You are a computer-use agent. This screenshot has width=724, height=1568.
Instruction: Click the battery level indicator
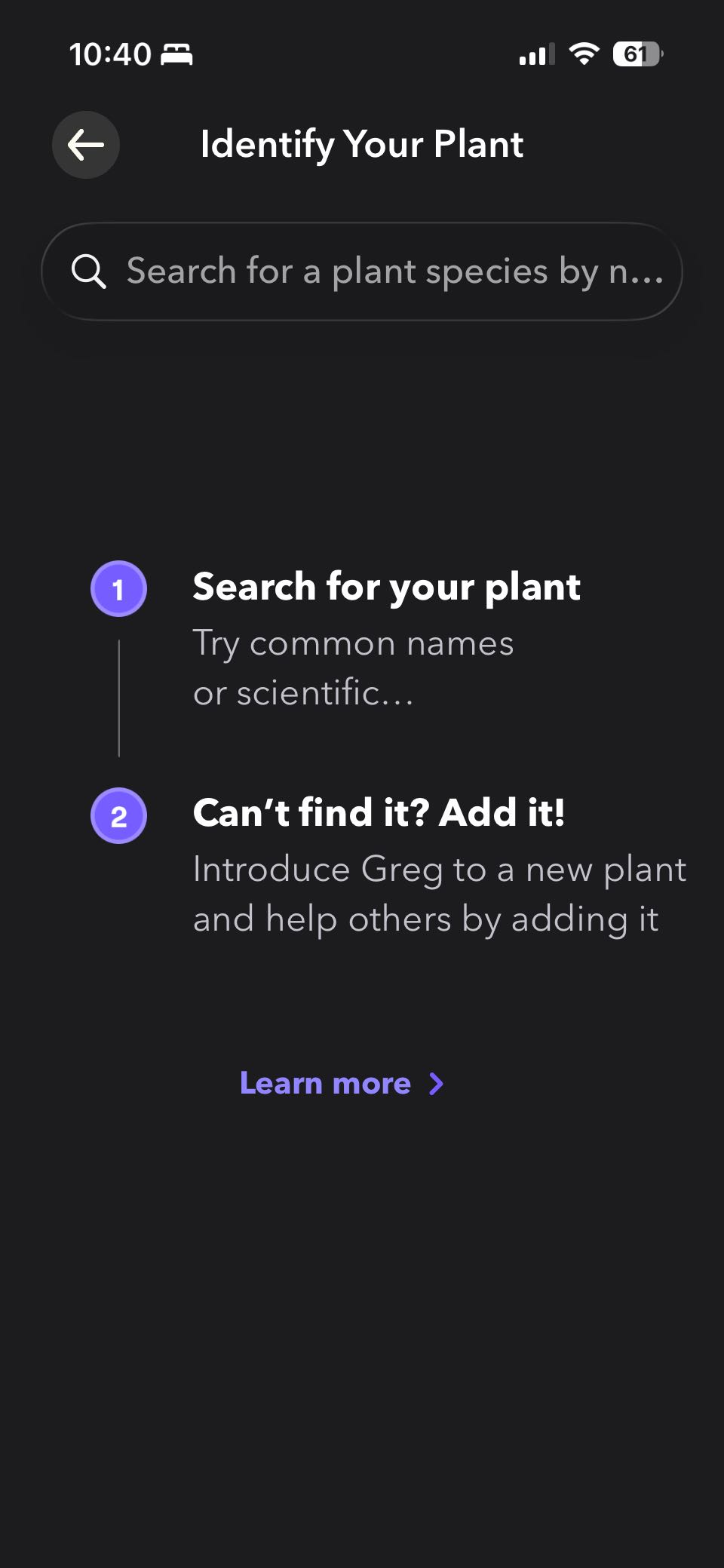(x=638, y=54)
